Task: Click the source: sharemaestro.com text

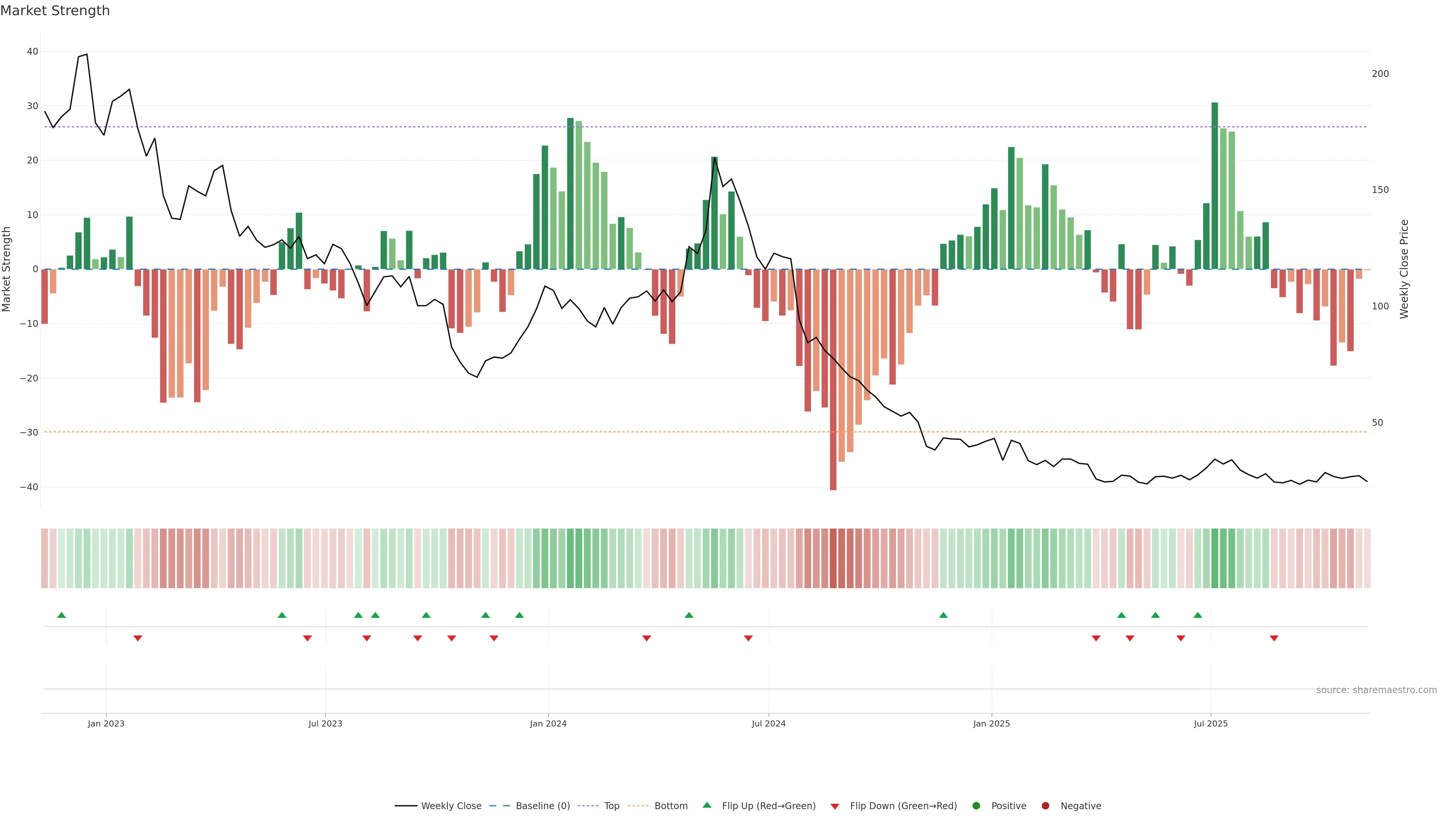Action: coord(1376,690)
